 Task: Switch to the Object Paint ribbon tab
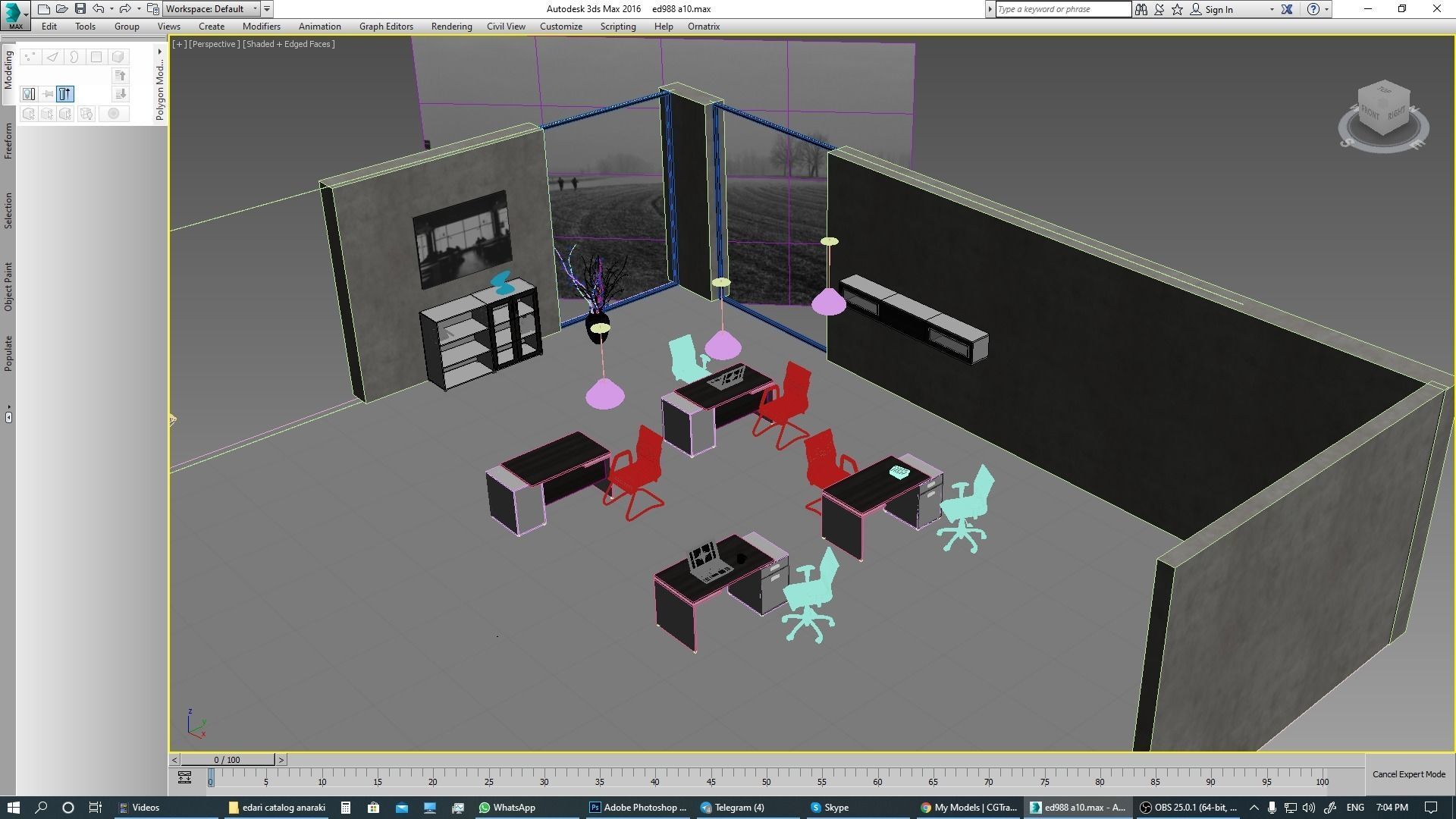click(x=8, y=286)
